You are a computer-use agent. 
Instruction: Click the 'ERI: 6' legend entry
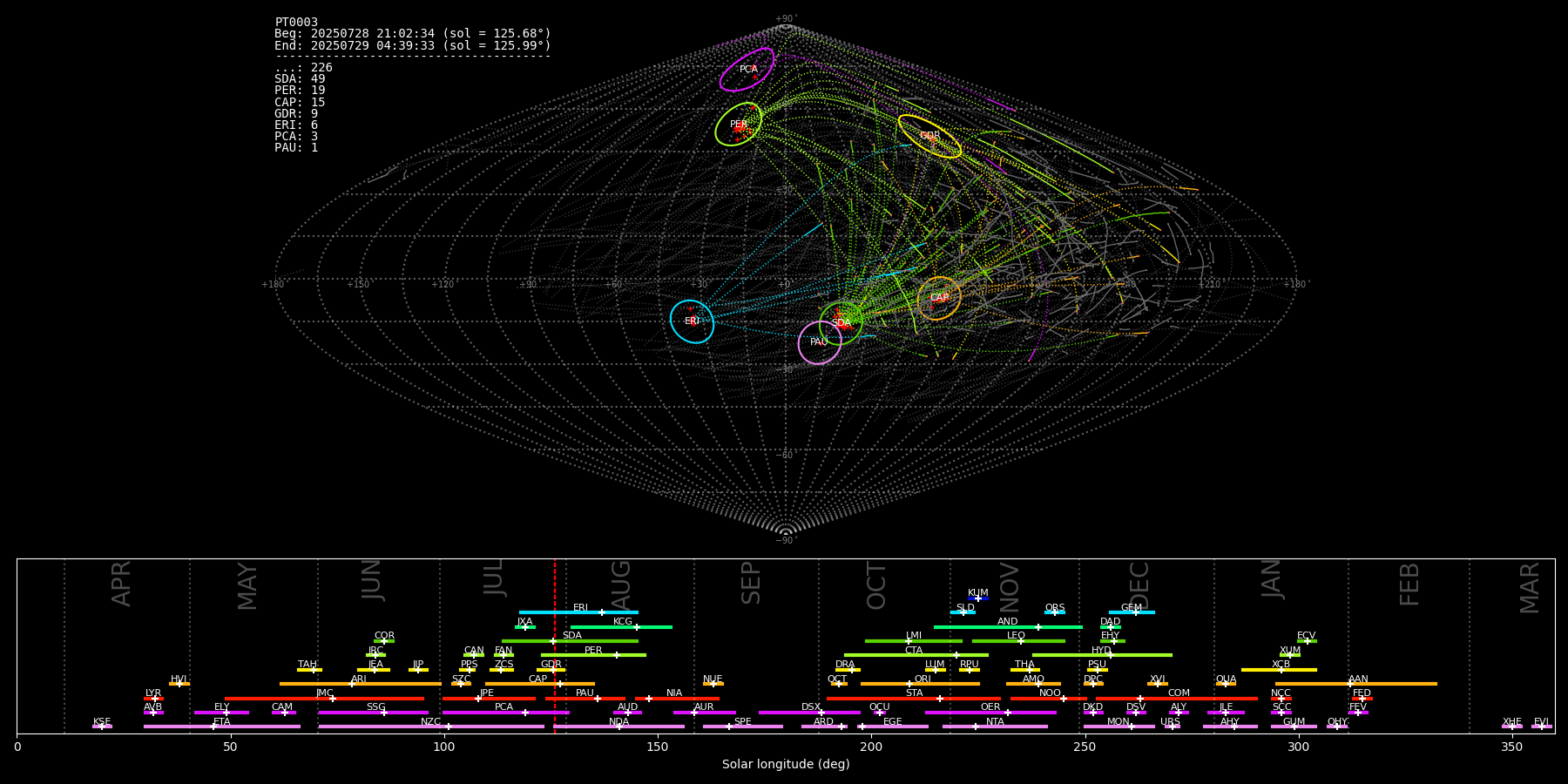[296, 125]
